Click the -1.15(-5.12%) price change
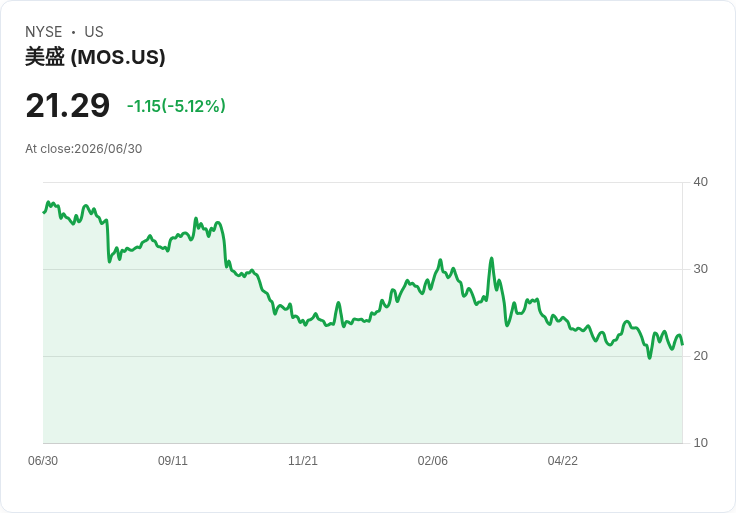736x513 pixels. [176, 106]
